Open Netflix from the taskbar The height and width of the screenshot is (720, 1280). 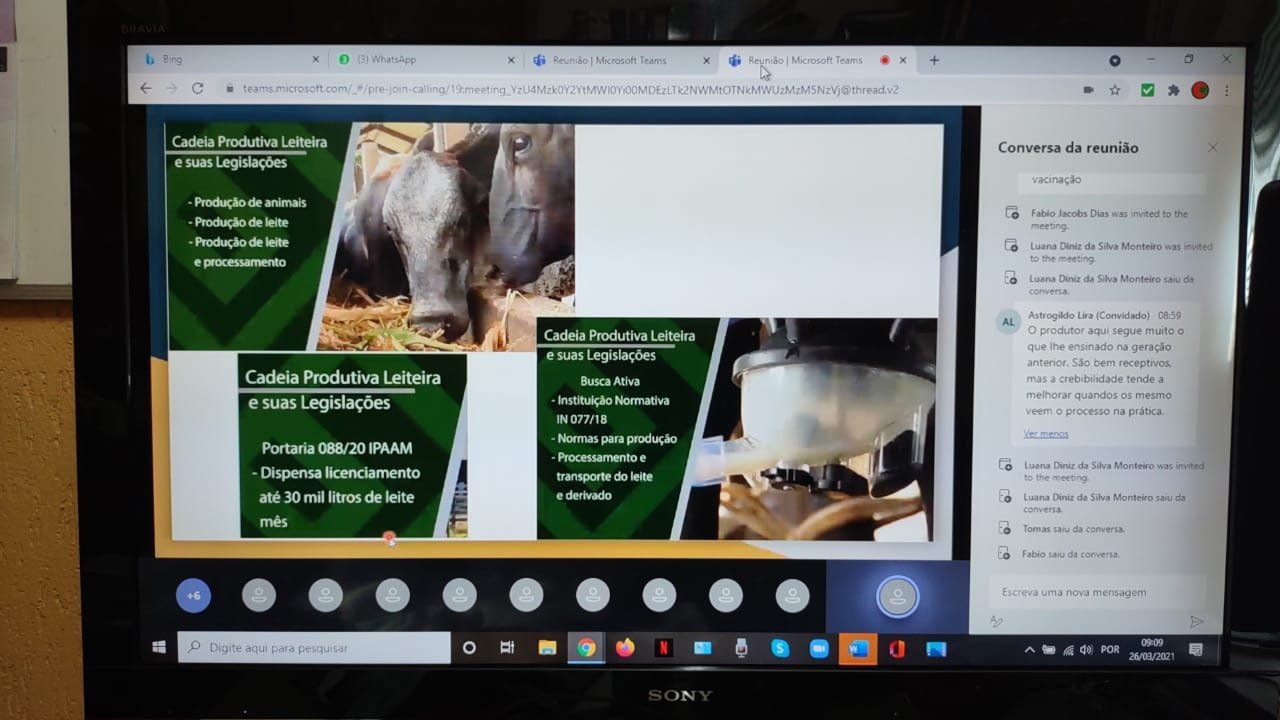tap(663, 648)
